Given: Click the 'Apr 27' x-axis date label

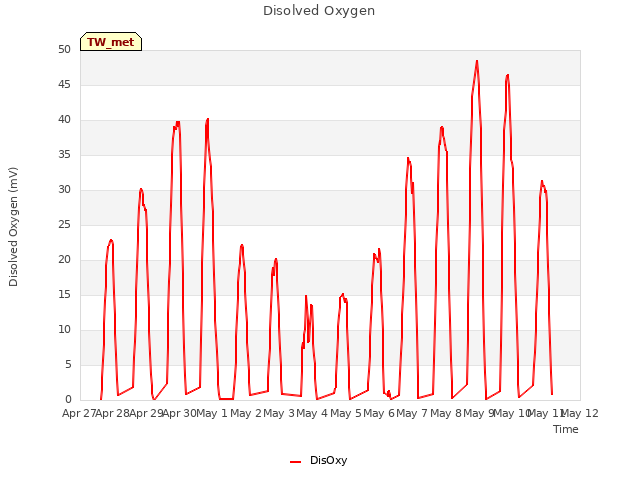Looking at the screenshot, I should click(79, 413).
